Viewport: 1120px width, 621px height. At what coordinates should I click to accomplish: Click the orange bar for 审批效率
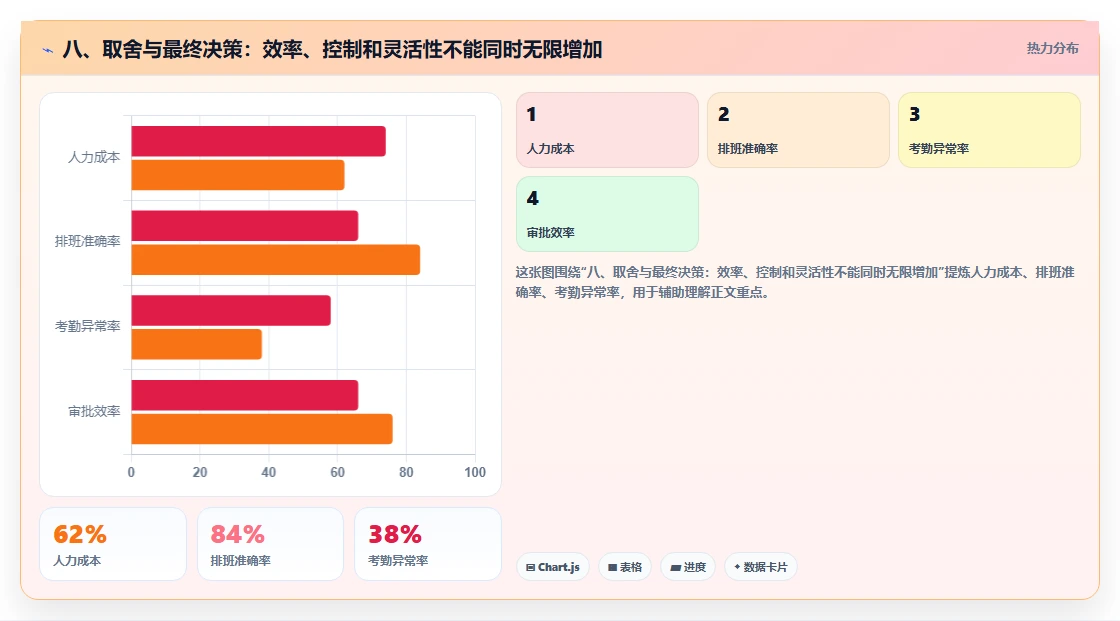[x=262, y=429]
